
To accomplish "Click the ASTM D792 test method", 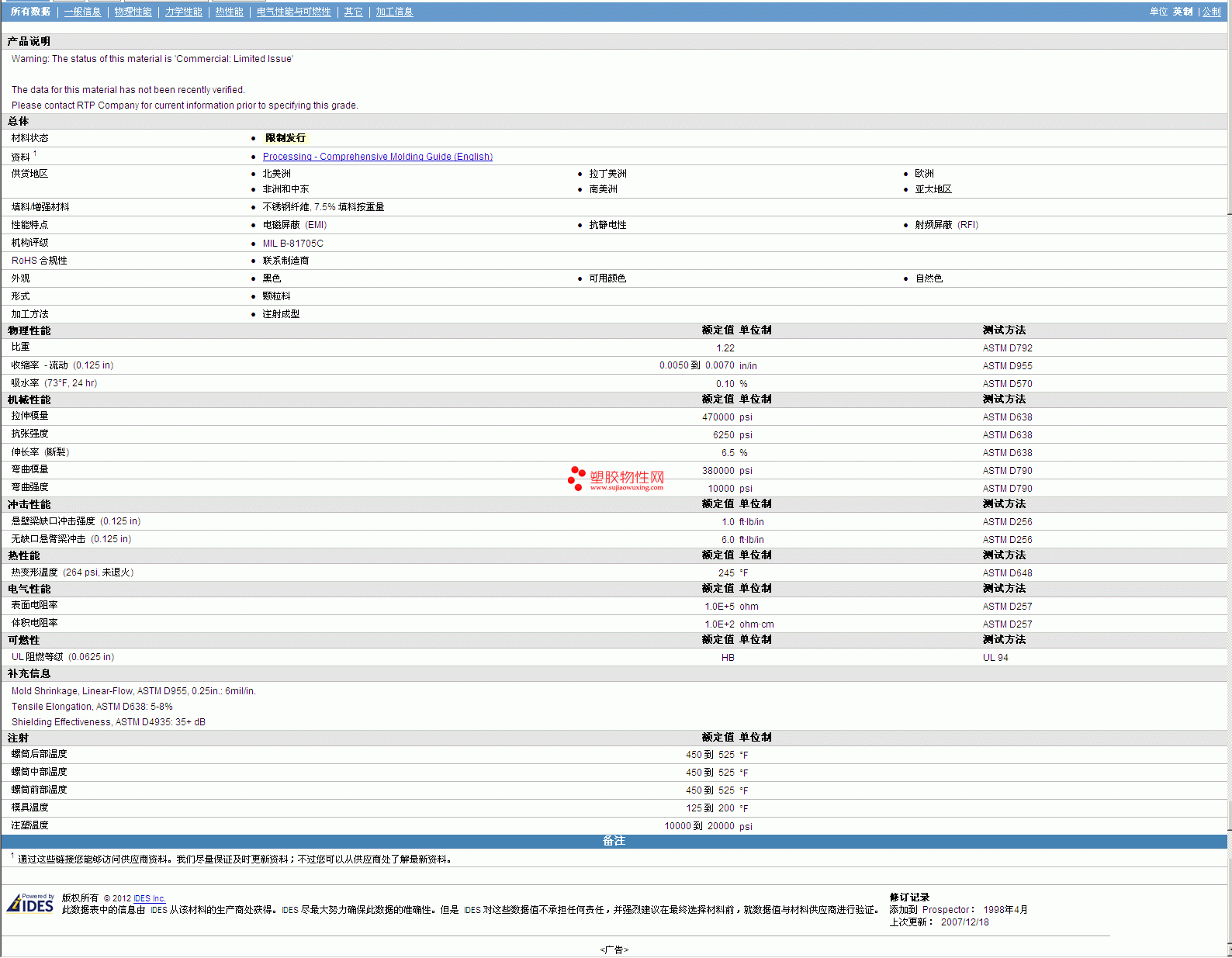I will click(1007, 348).
